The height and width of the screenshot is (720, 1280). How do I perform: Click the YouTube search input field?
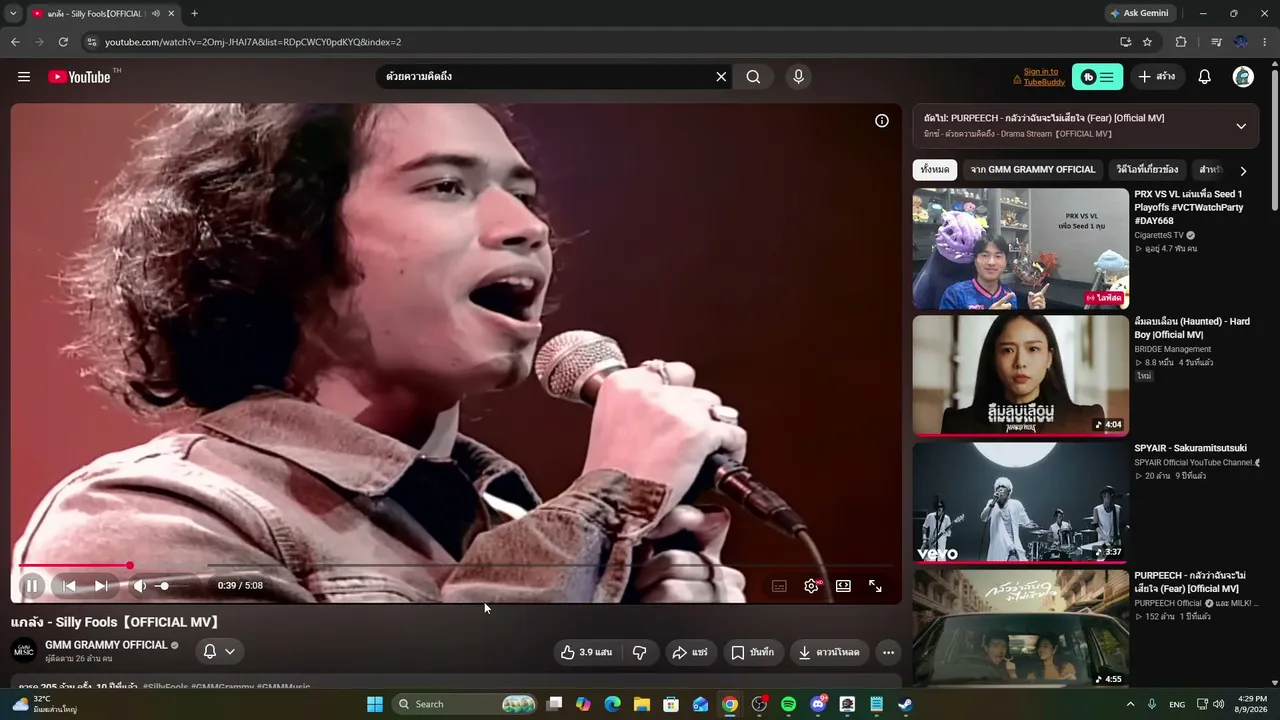pyautogui.click(x=547, y=77)
